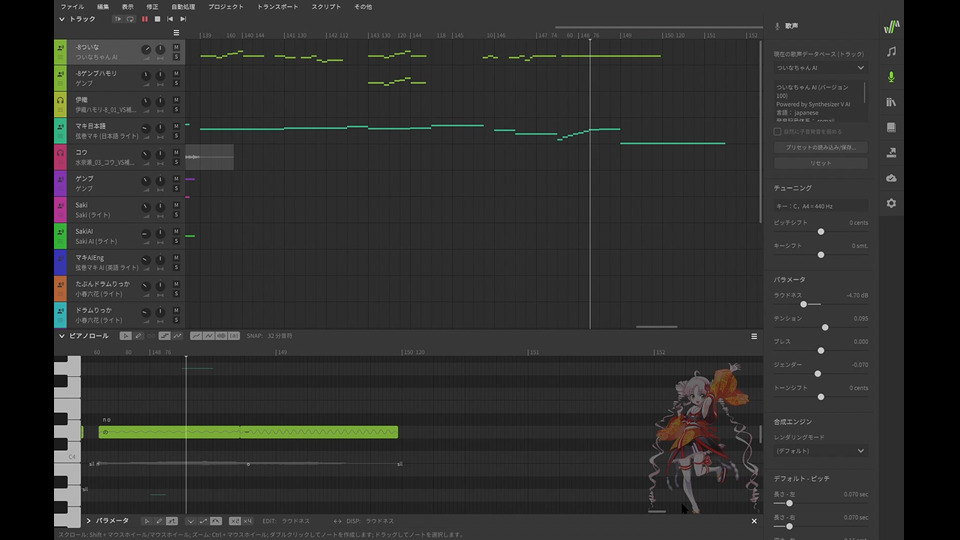Click the ピッチシフト slider handle
960x540 pixels.
[821, 231]
